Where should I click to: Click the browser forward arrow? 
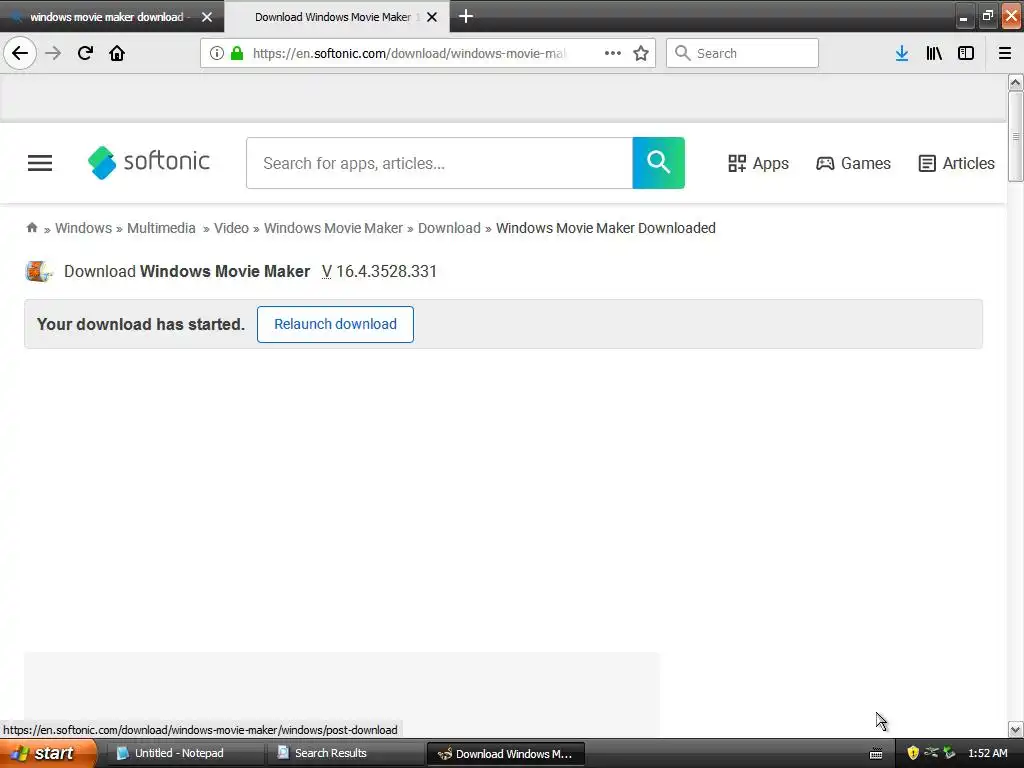pyautogui.click(x=53, y=53)
